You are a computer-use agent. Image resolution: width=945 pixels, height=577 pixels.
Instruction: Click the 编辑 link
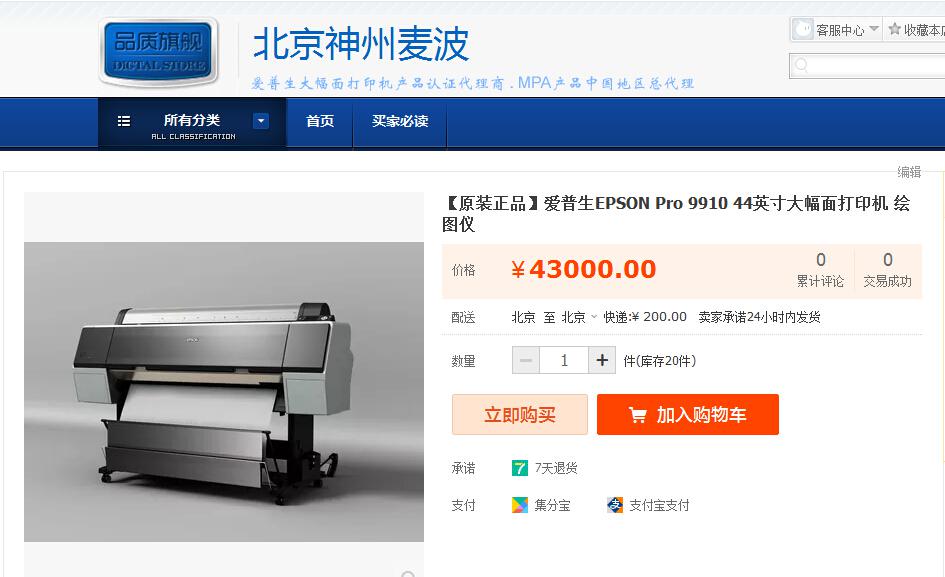[x=909, y=172]
